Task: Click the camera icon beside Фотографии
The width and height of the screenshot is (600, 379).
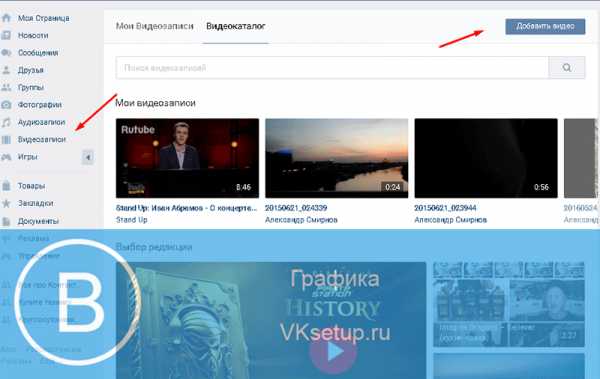Action: point(6,105)
